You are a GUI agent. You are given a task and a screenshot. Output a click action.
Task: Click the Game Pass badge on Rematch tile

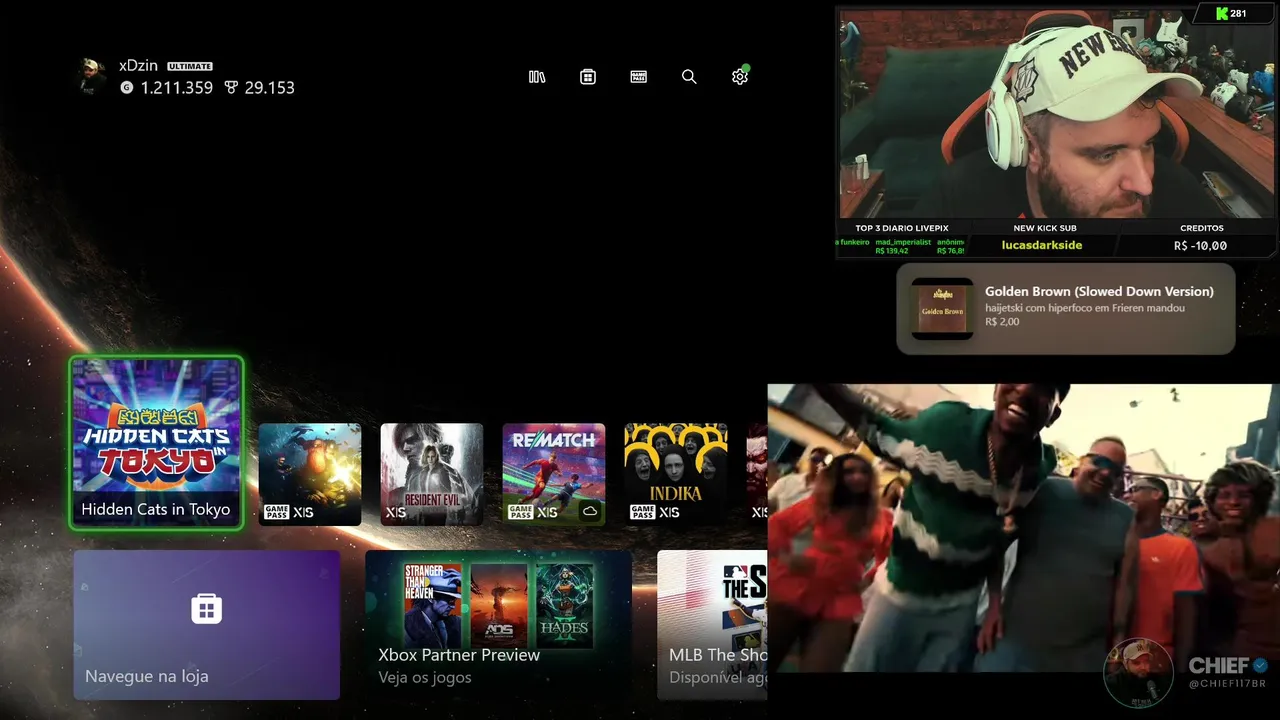coord(520,512)
